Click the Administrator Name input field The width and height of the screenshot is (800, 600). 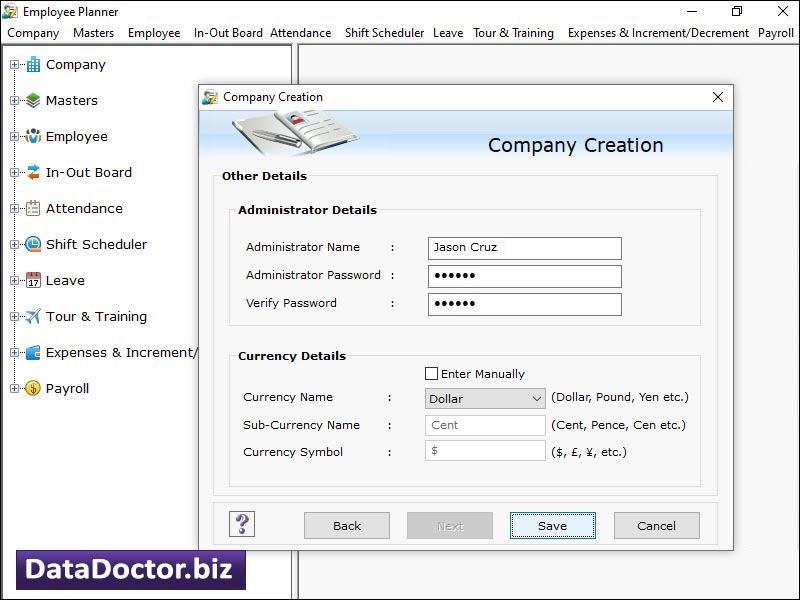point(524,247)
